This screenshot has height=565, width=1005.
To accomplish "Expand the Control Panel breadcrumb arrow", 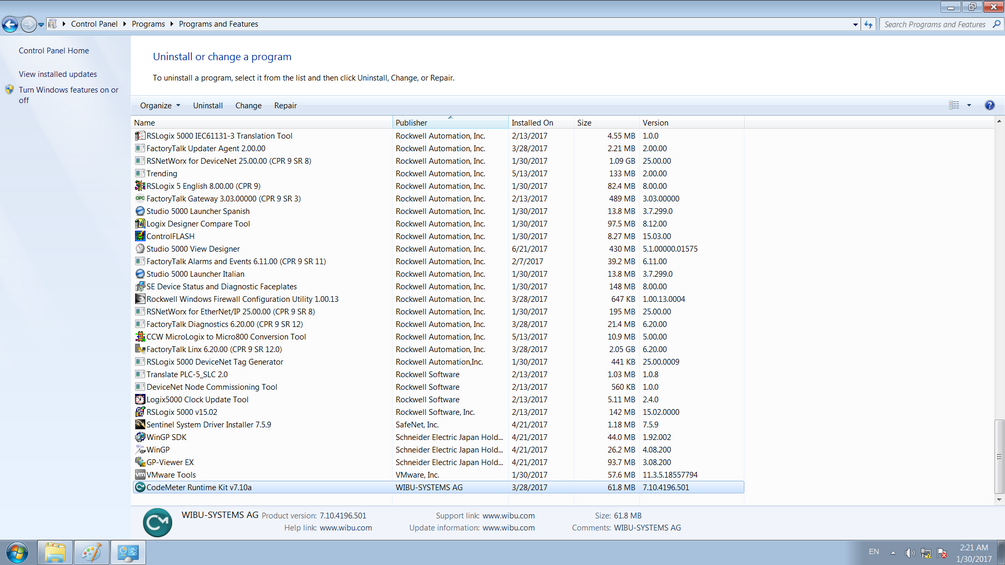I will (x=124, y=24).
